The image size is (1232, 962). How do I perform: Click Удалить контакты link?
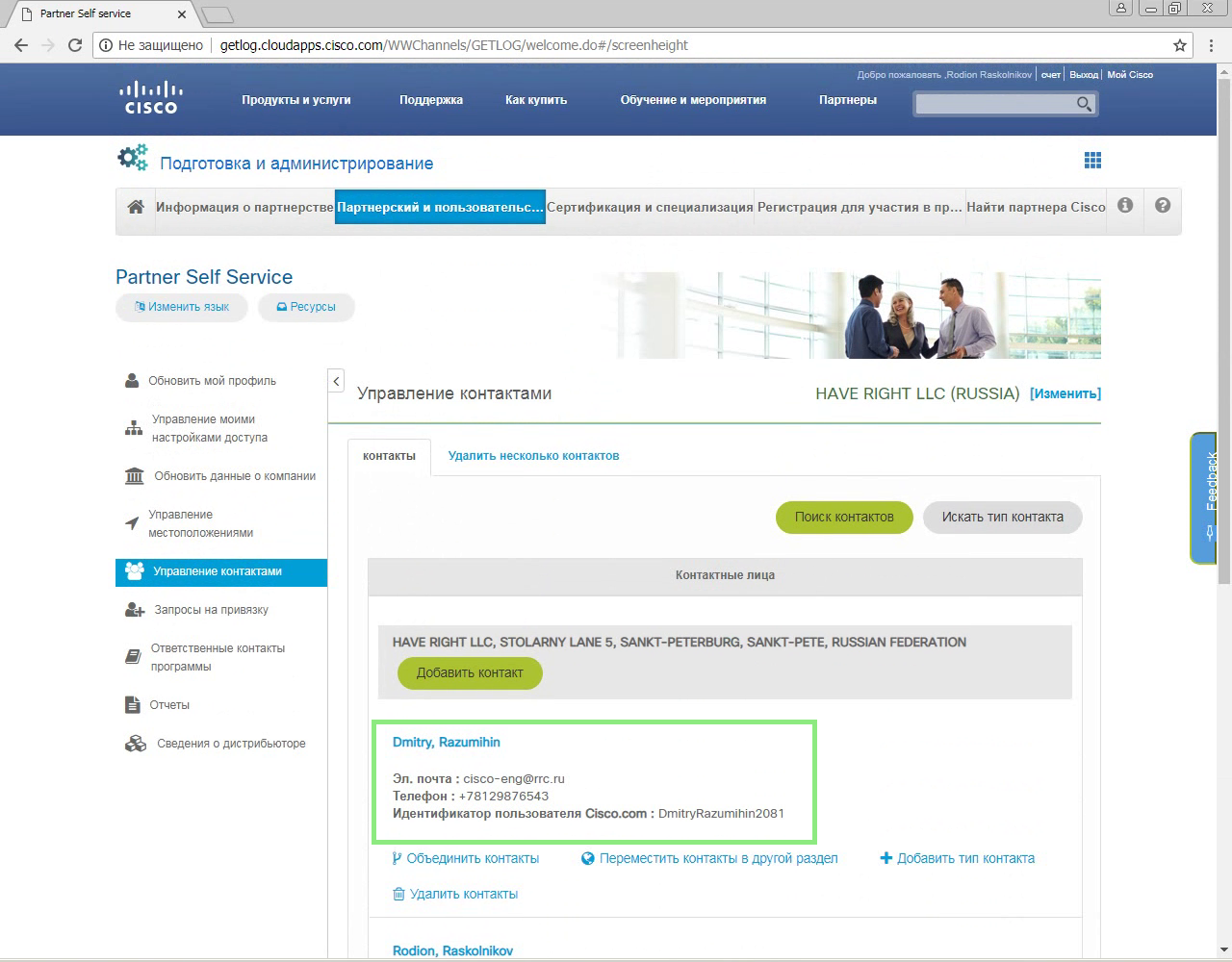click(455, 894)
